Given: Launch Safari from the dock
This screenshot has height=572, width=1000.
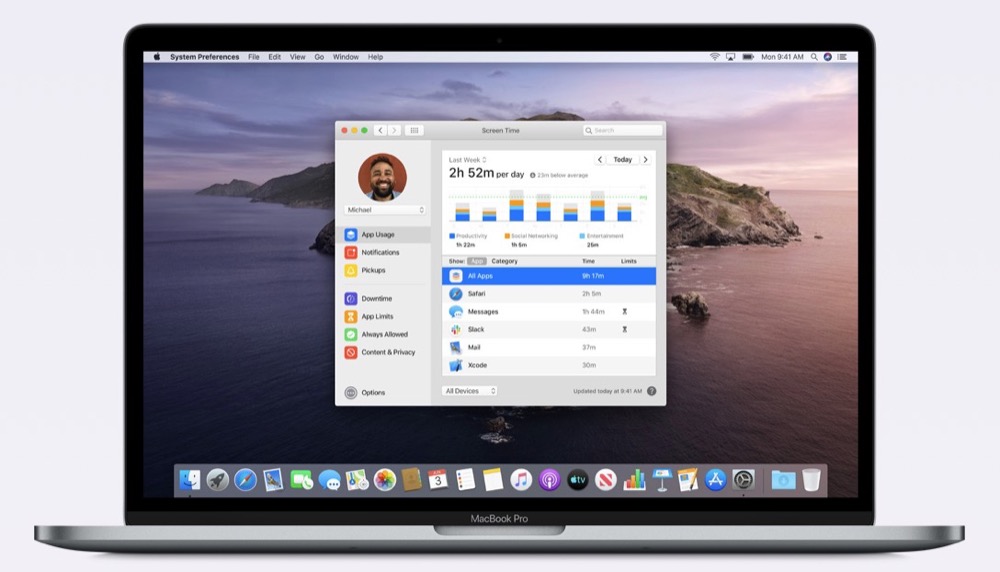Looking at the screenshot, I should (246, 480).
